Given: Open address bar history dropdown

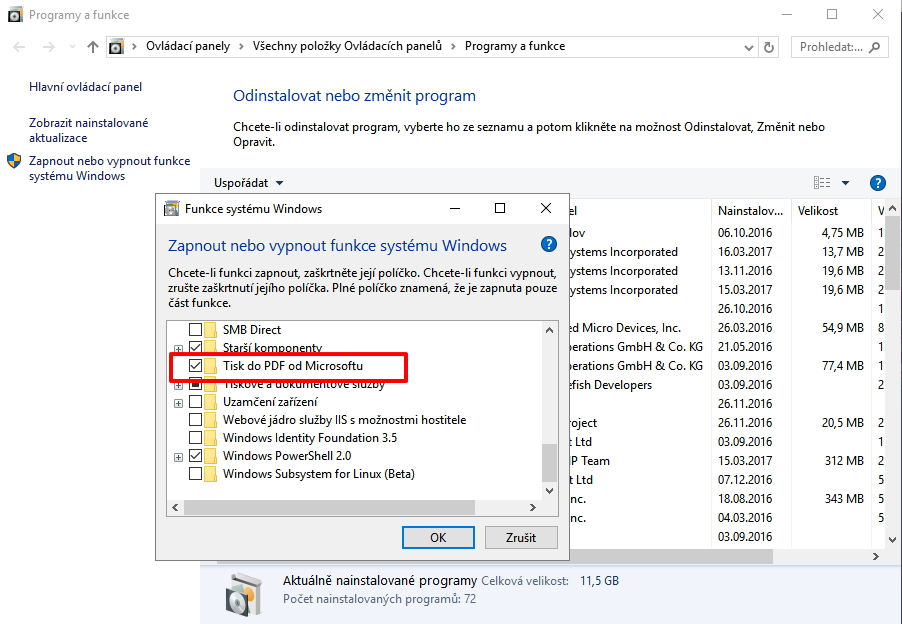Looking at the screenshot, I should pyautogui.click(x=748, y=48).
